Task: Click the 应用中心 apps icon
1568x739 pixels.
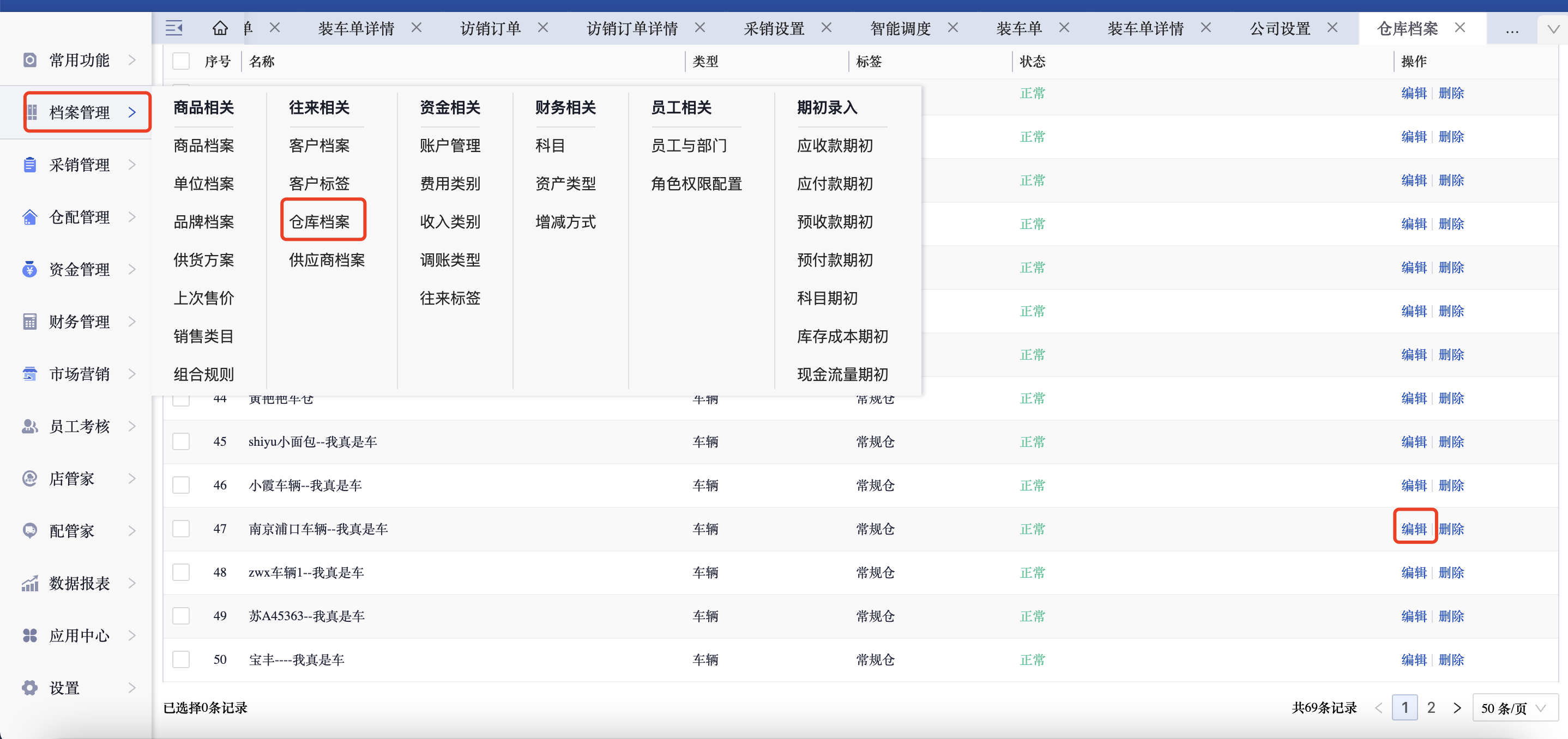Action: 29,635
